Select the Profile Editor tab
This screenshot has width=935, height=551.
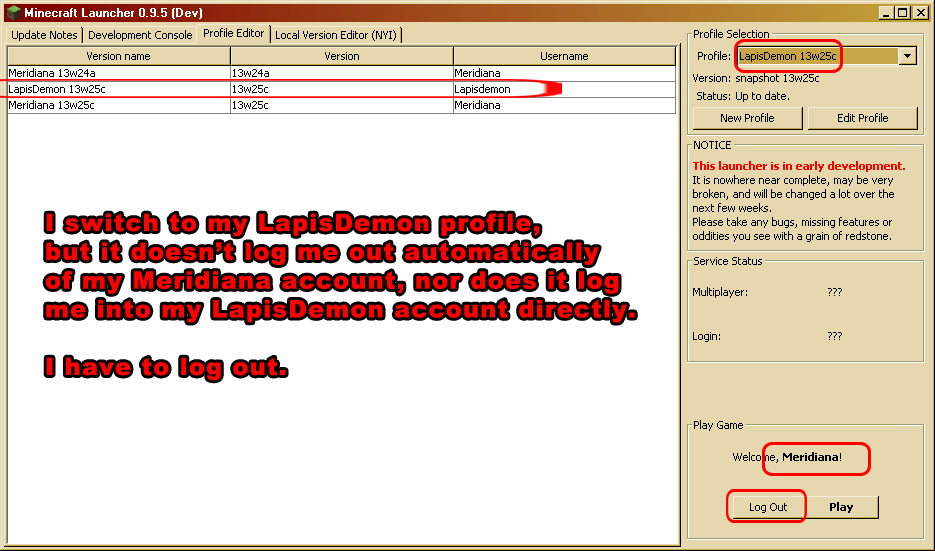click(233, 33)
